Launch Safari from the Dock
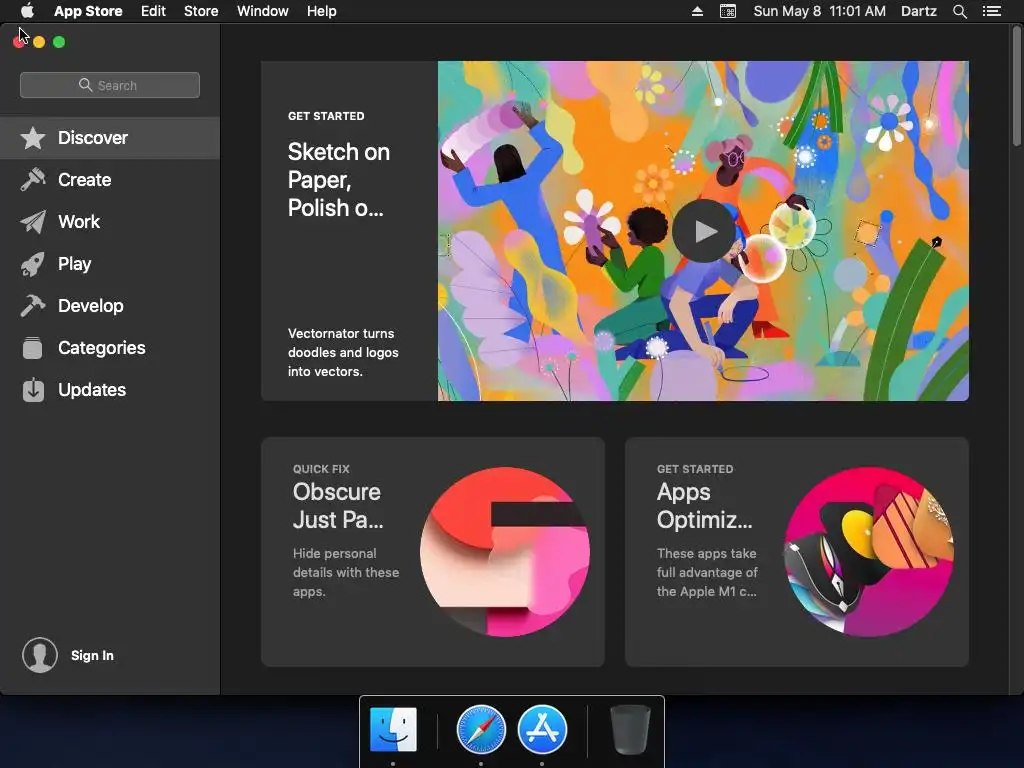 pyautogui.click(x=481, y=729)
